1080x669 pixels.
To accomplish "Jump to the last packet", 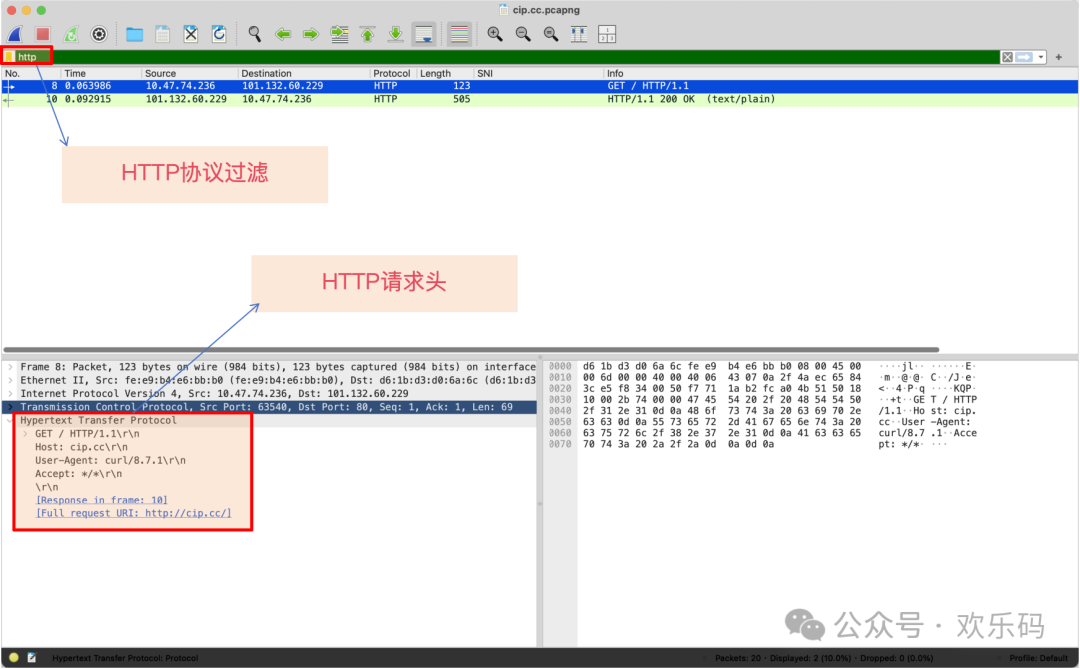I will tap(394, 33).
